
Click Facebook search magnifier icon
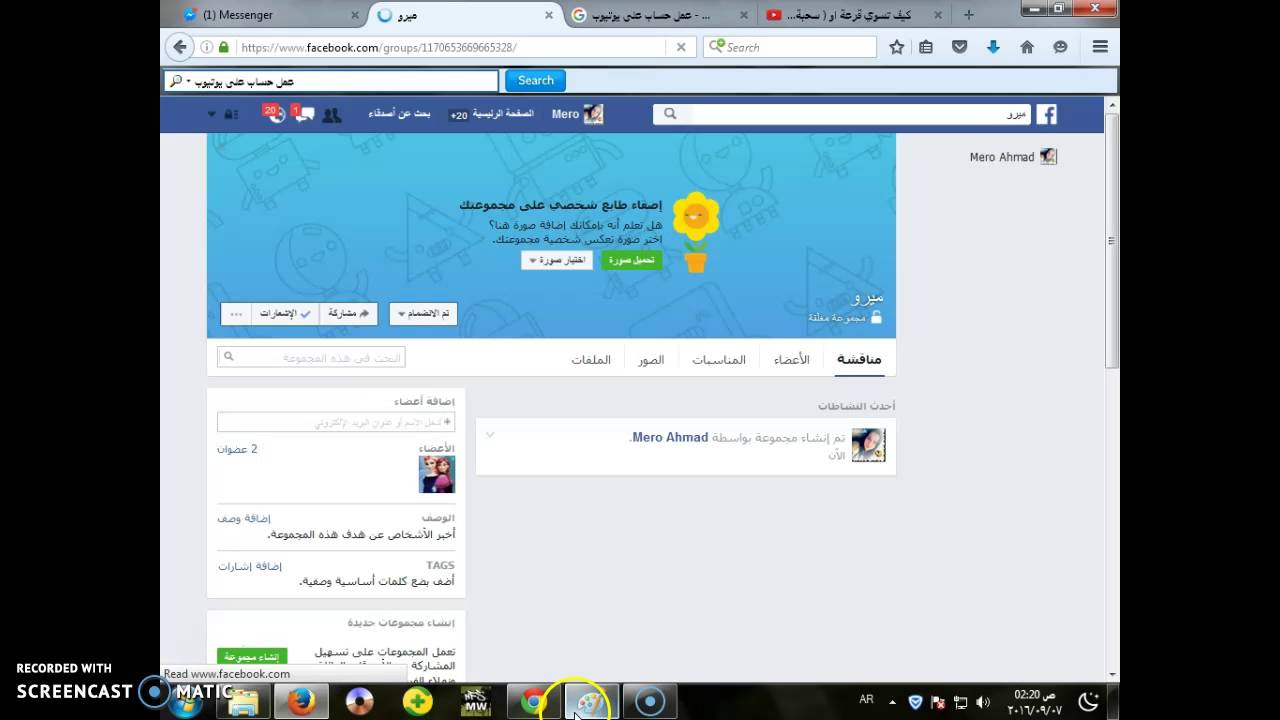click(x=670, y=114)
